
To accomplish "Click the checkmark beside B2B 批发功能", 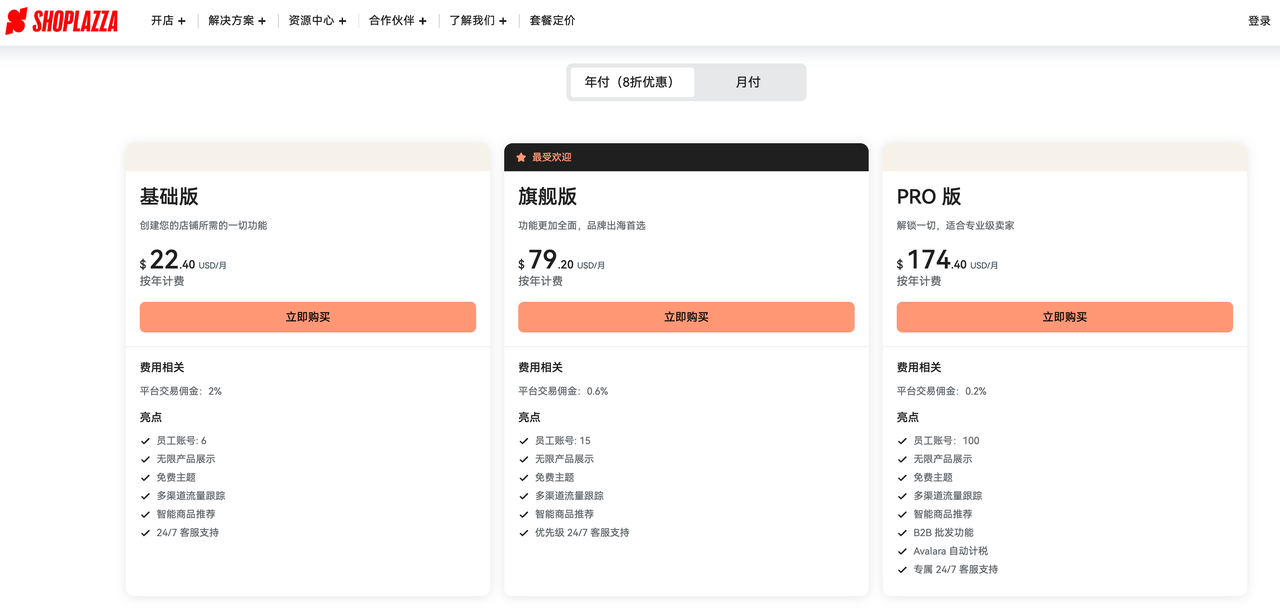I will (902, 532).
